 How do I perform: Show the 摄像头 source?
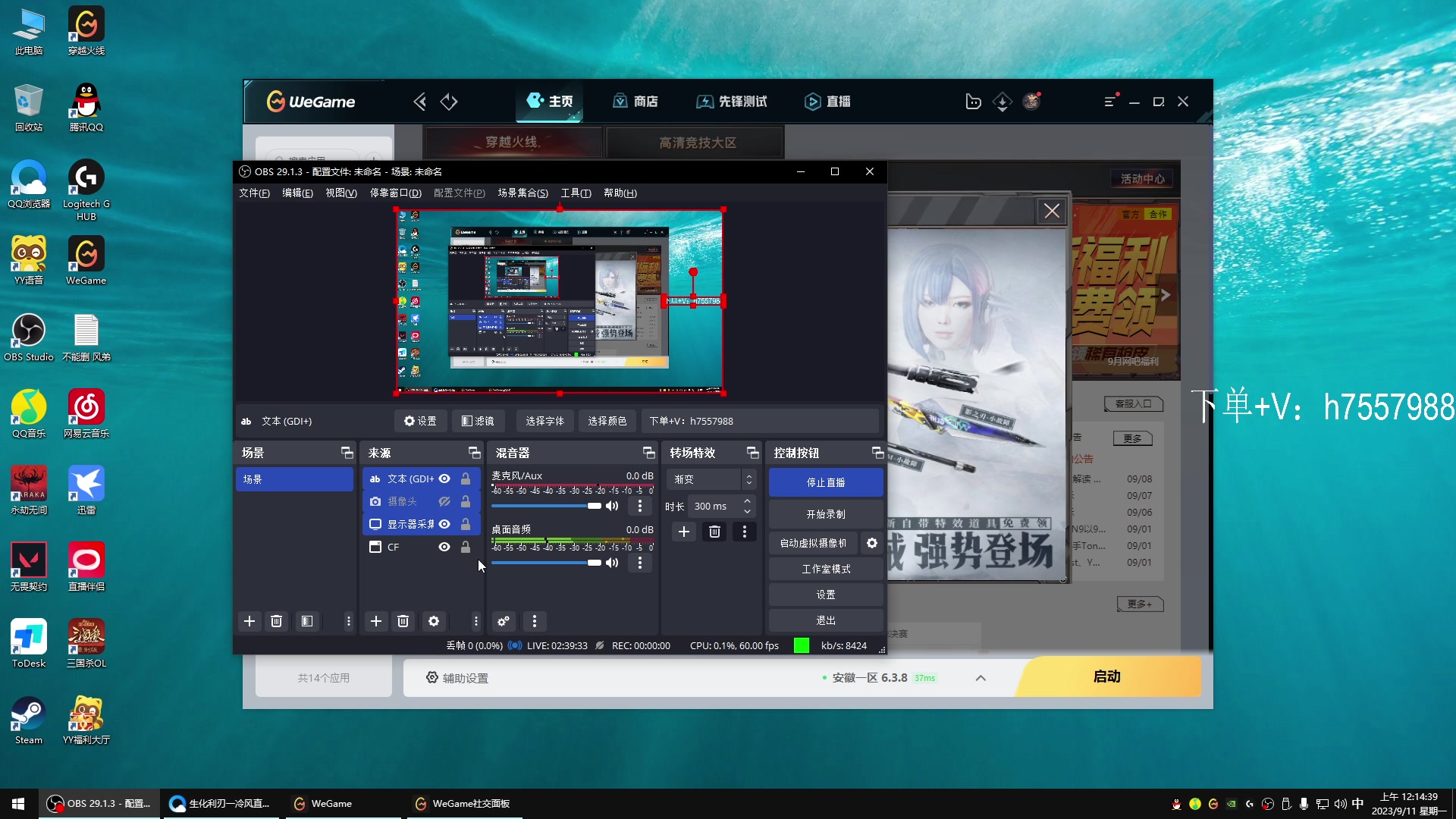(444, 501)
